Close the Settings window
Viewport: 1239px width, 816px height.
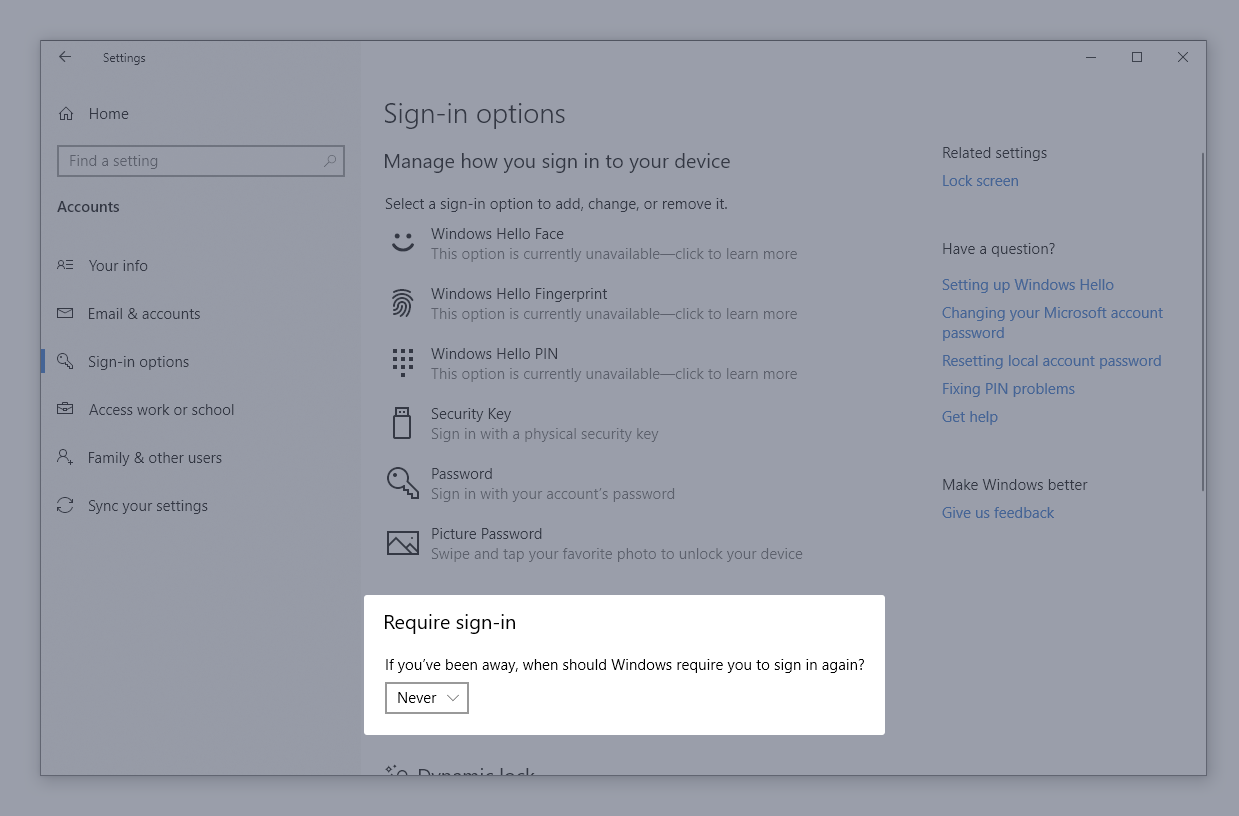(1183, 58)
